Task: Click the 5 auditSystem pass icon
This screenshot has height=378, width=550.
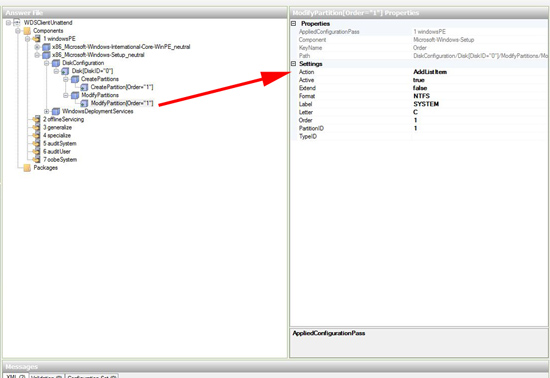Action: (36, 144)
